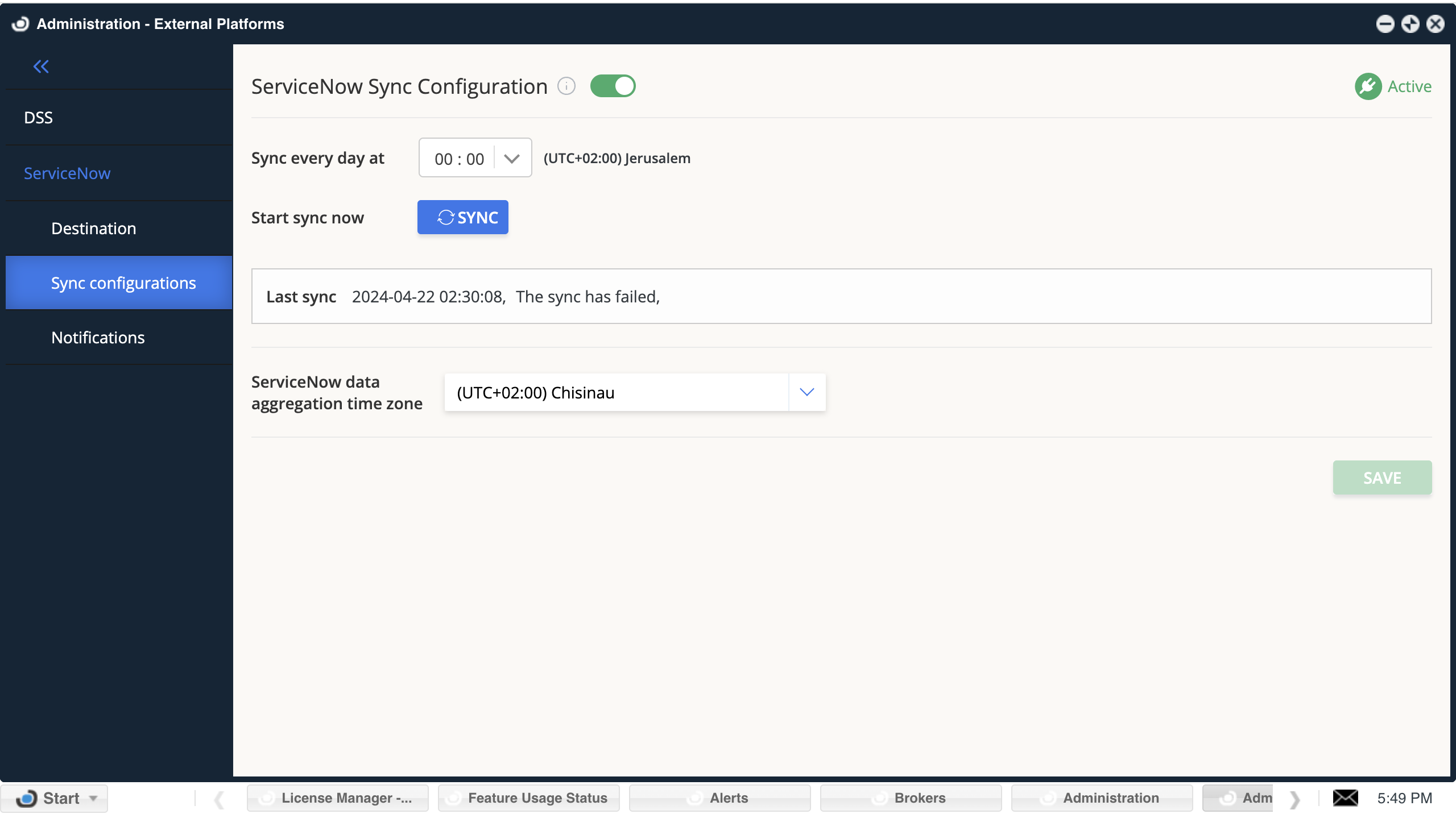Click the SAVE button
The image size is (1456, 814).
tap(1382, 477)
